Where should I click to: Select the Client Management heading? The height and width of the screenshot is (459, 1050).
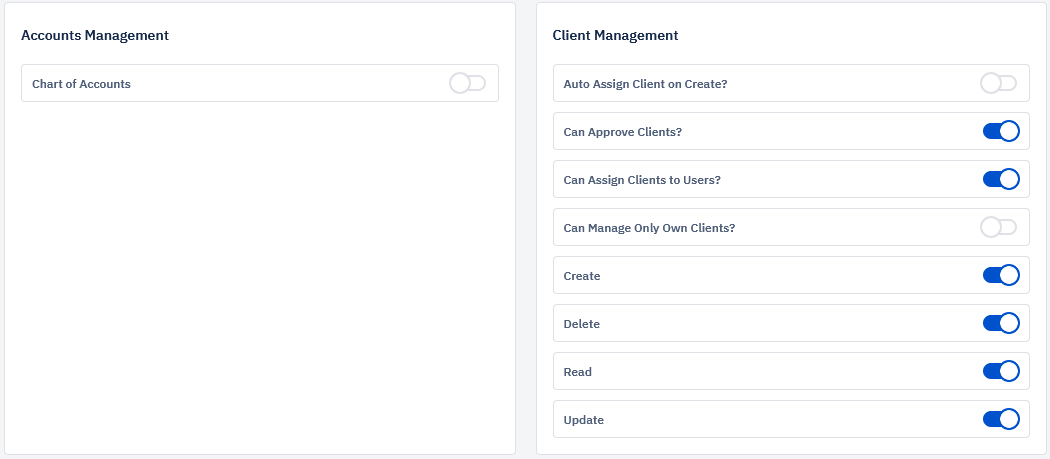(x=615, y=36)
